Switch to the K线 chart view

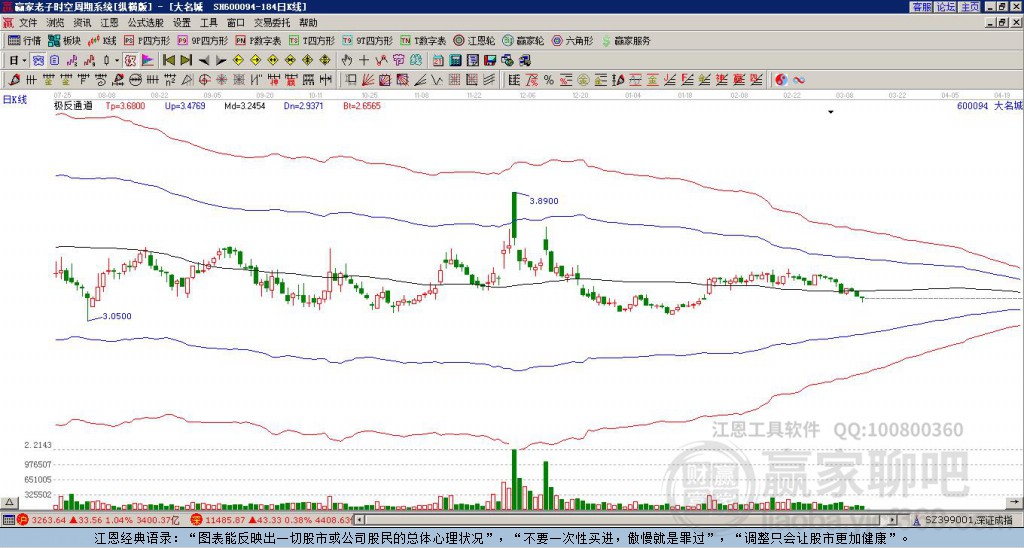[x=102, y=40]
